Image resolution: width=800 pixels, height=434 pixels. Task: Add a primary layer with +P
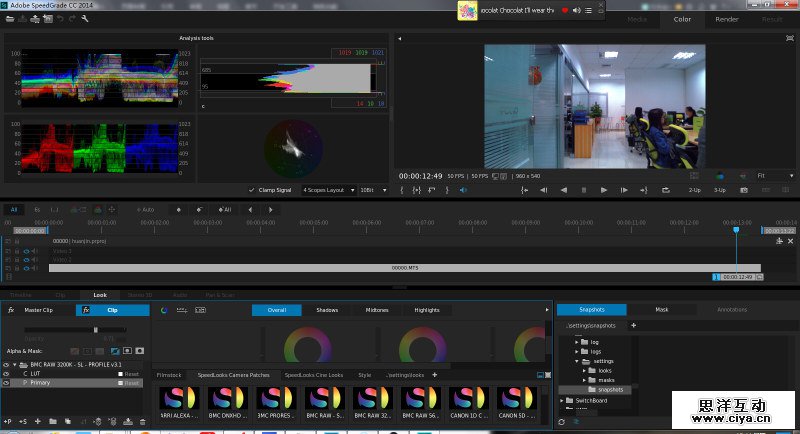(x=8, y=421)
